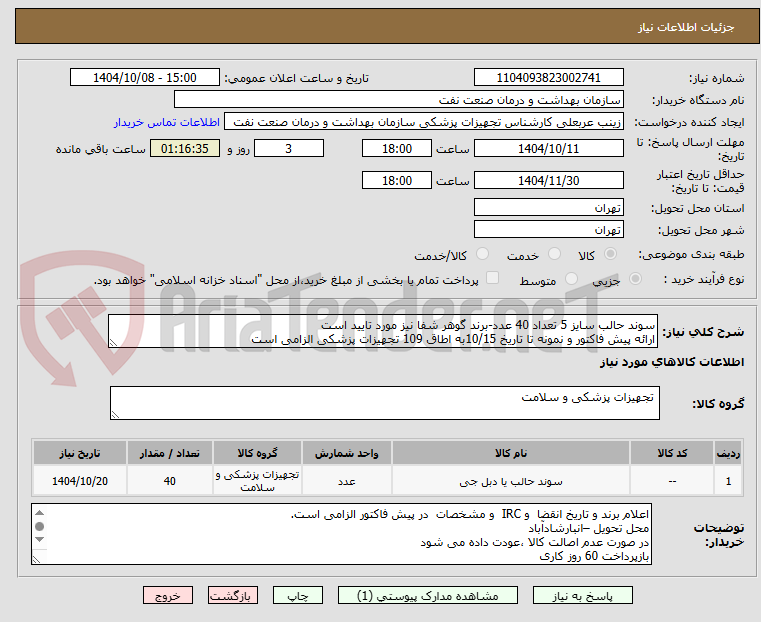
Task: Click resize grip of شرح کلی نیاز box
Action: (113, 343)
